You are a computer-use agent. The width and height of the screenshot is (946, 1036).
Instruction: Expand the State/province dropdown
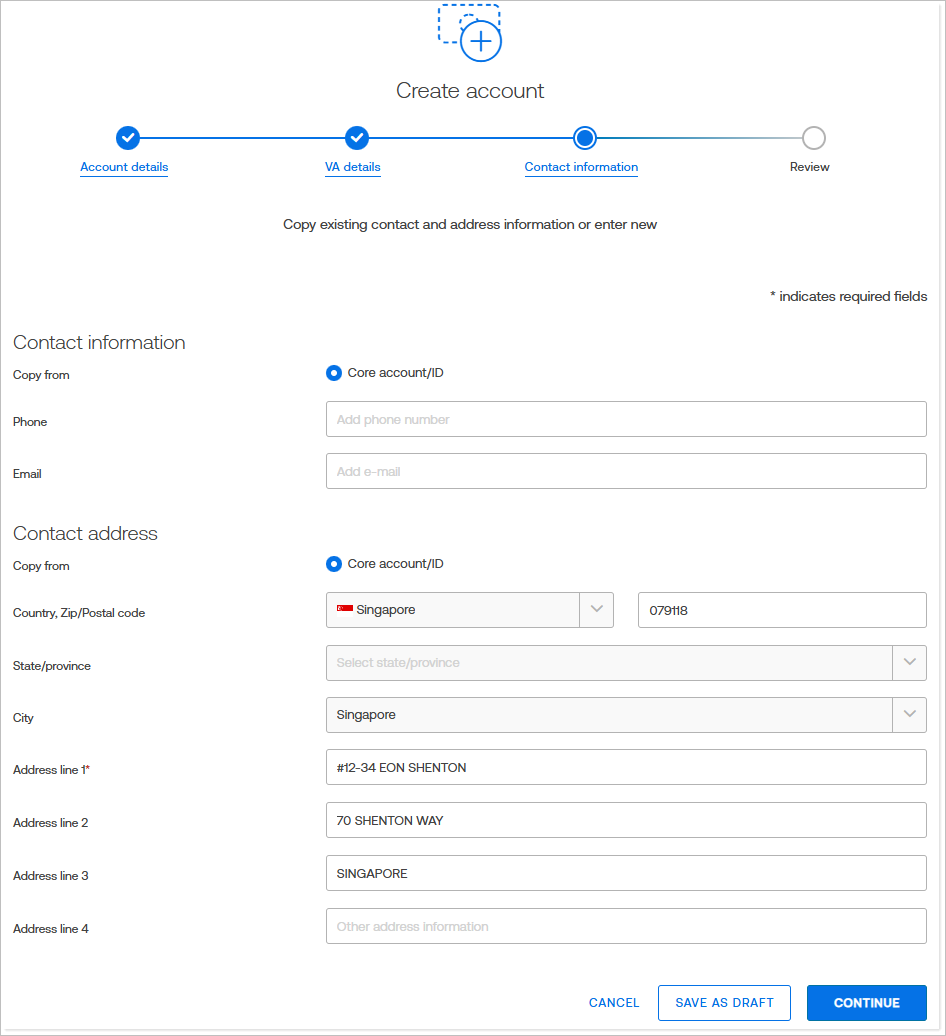point(910,662)
